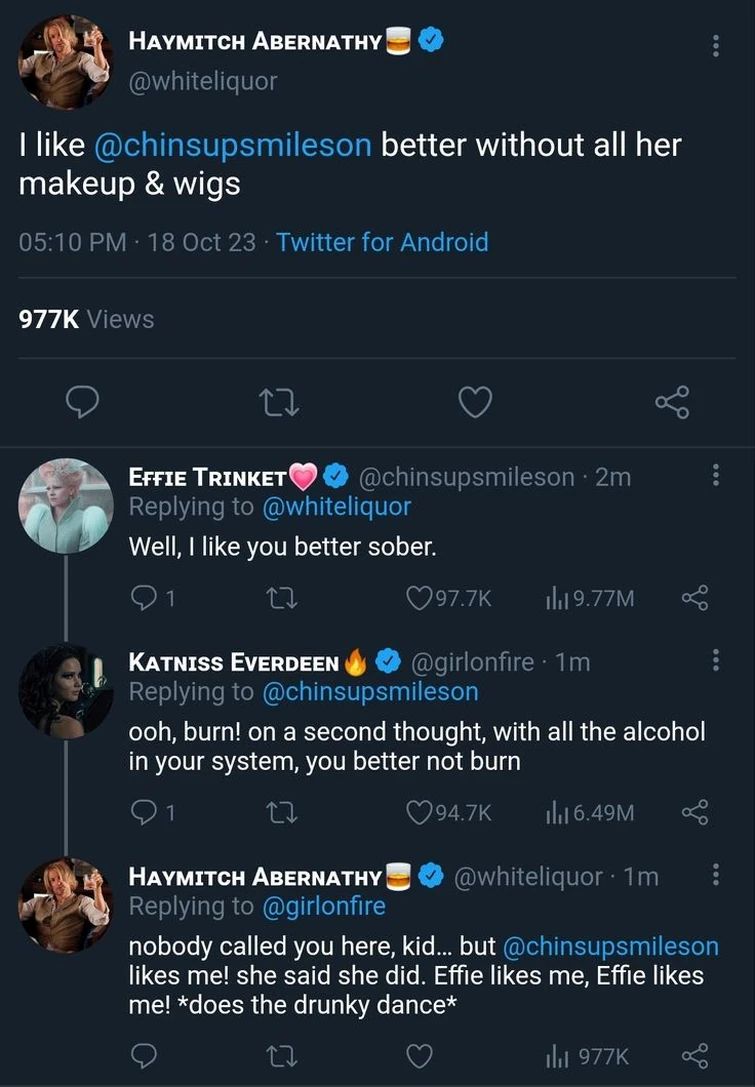The image size is (755, 1087).
Task: Reply to Haymitch's main tweet
Action: pos(80,403)
